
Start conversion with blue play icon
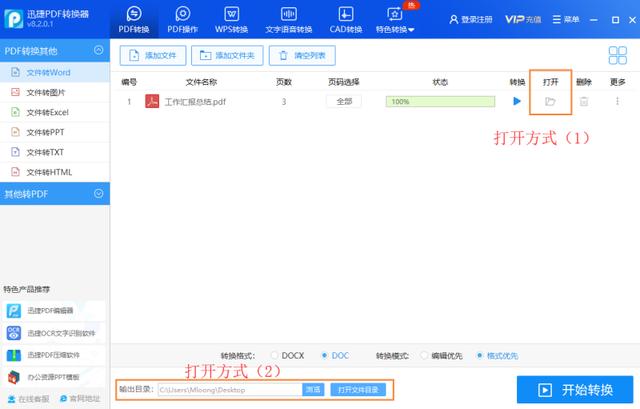[517, 101]
